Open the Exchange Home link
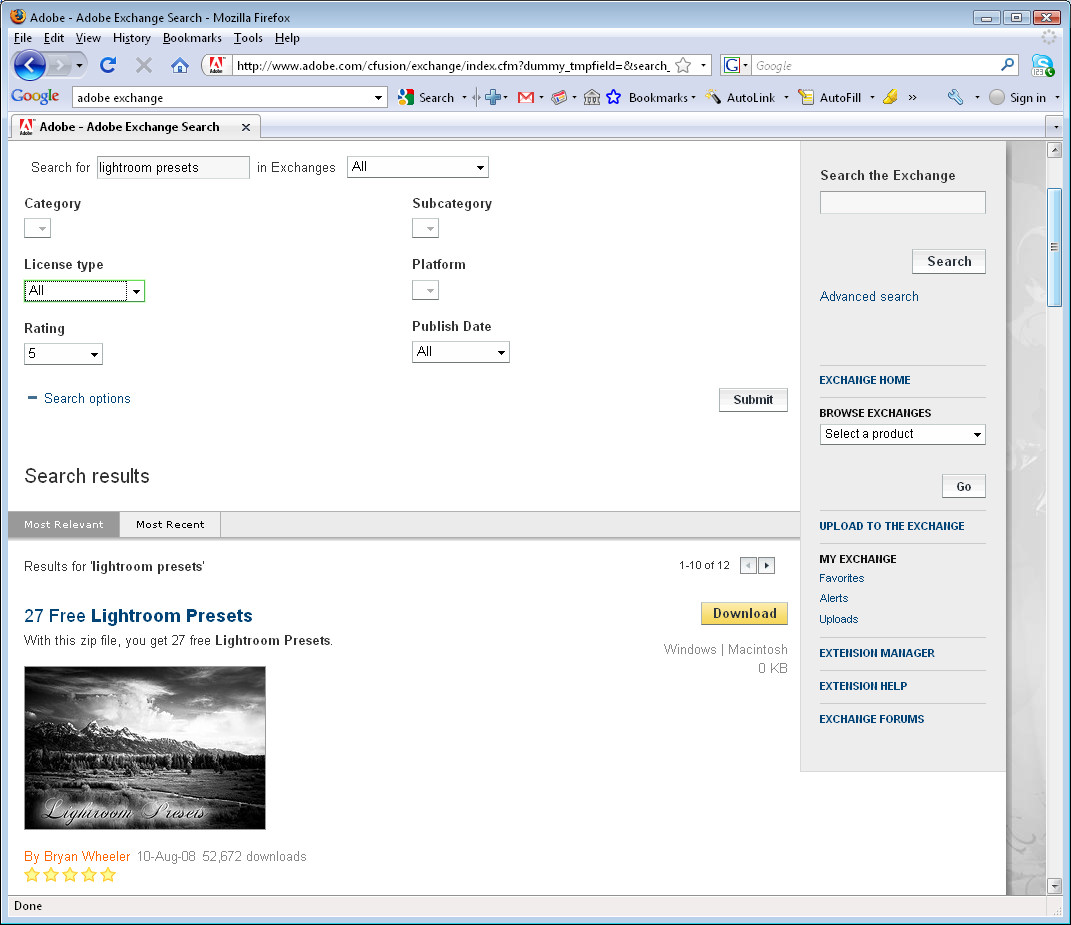Viewport: 1071px width, 925px height. pyautogui.click(x=865, y=380)
